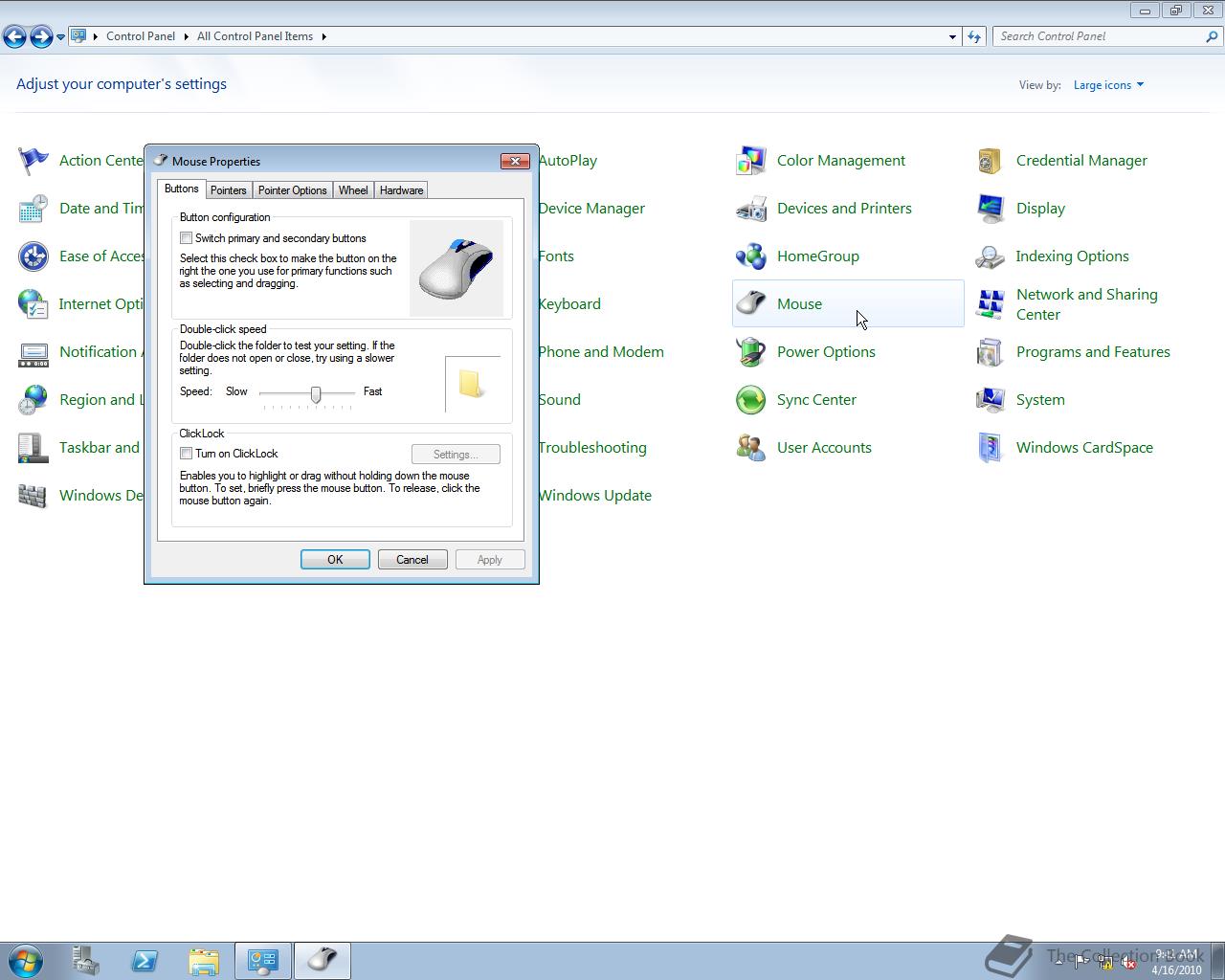
Task: Launch PowerShell from the taskbar
Action: click(x=145, y=960)
